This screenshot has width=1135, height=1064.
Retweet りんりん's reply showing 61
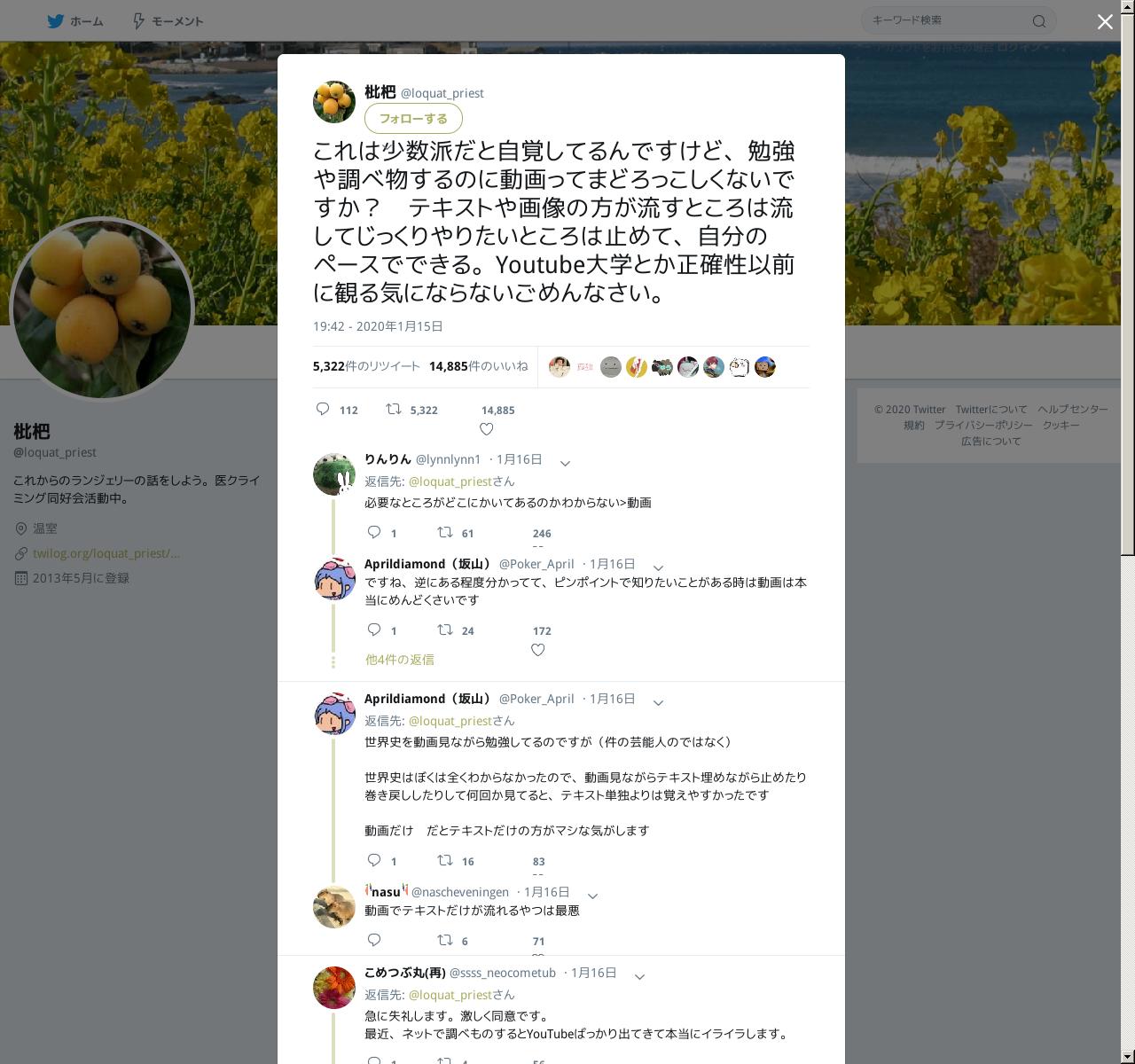pos(445,533)
